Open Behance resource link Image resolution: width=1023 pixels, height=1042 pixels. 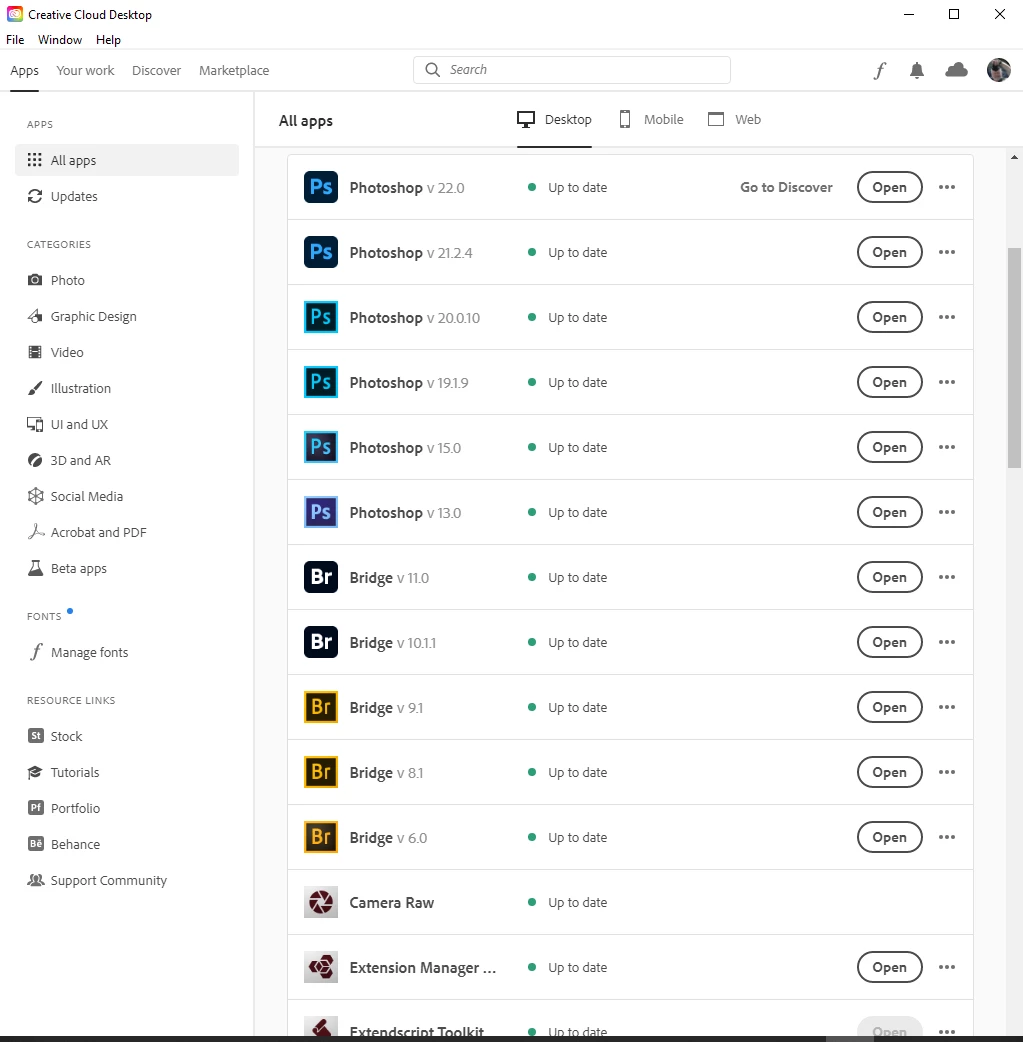[x=64, y=844]
